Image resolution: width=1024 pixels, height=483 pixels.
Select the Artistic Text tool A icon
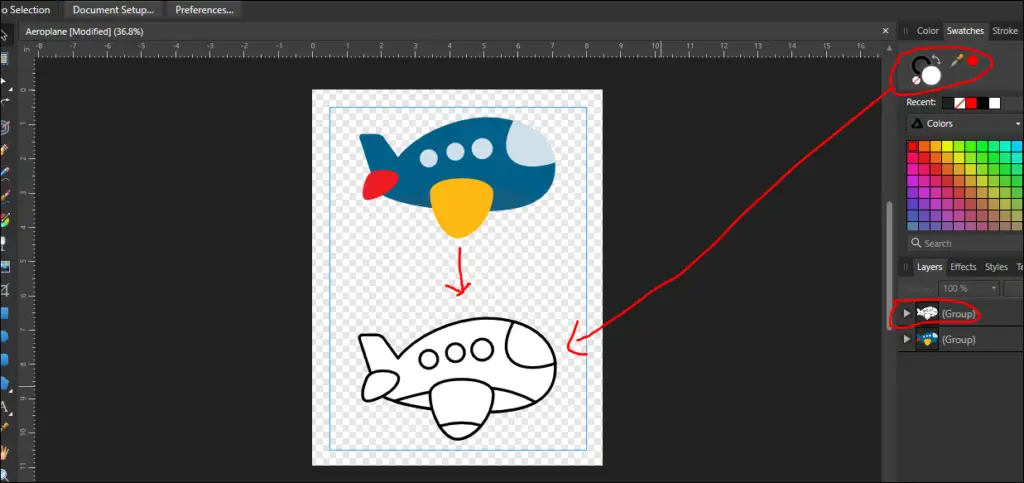pos(4,407)
